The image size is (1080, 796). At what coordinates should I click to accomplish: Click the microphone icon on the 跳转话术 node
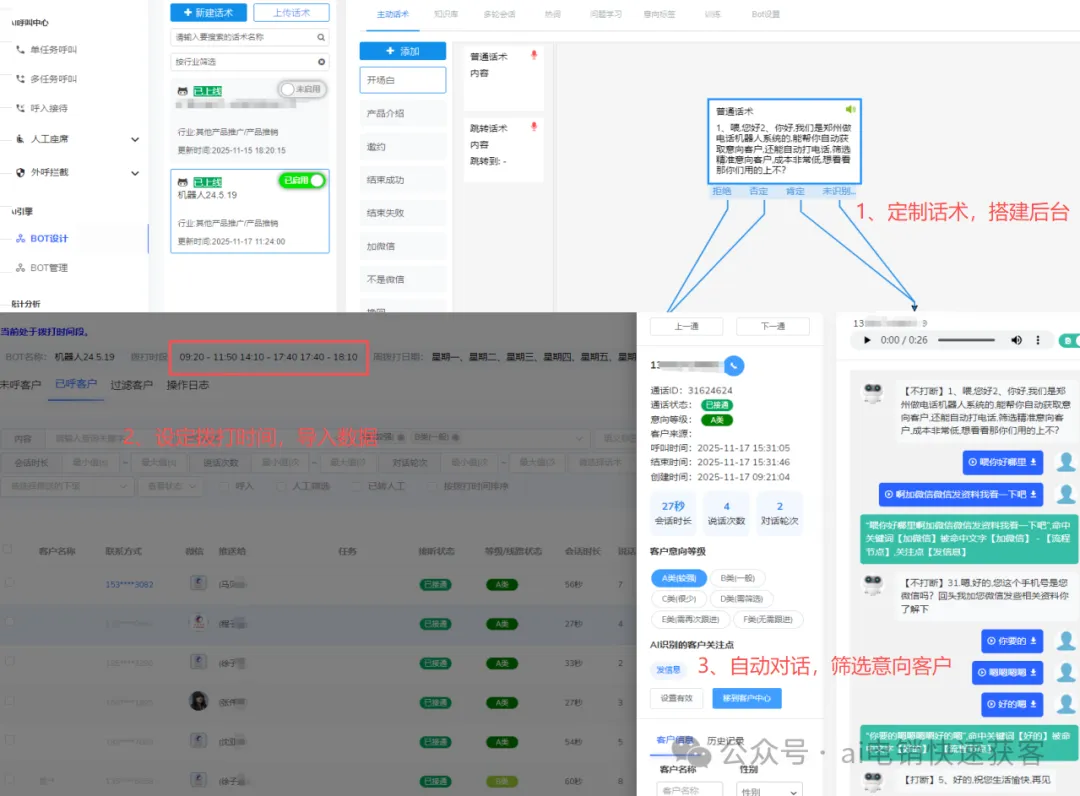click(x=534, y=127)
